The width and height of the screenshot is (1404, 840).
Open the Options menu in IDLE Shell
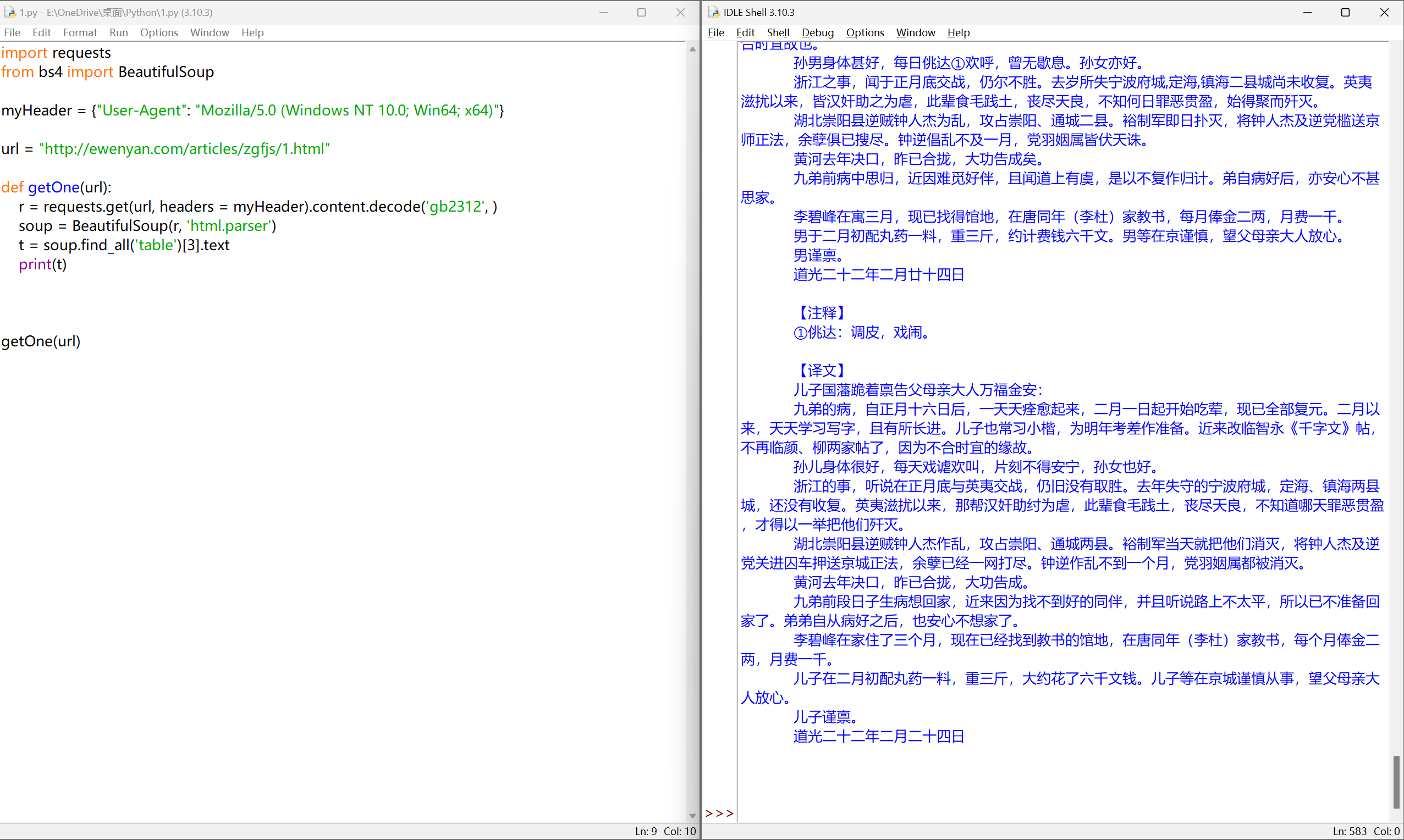pyautogui.click(x=865, y=32)
